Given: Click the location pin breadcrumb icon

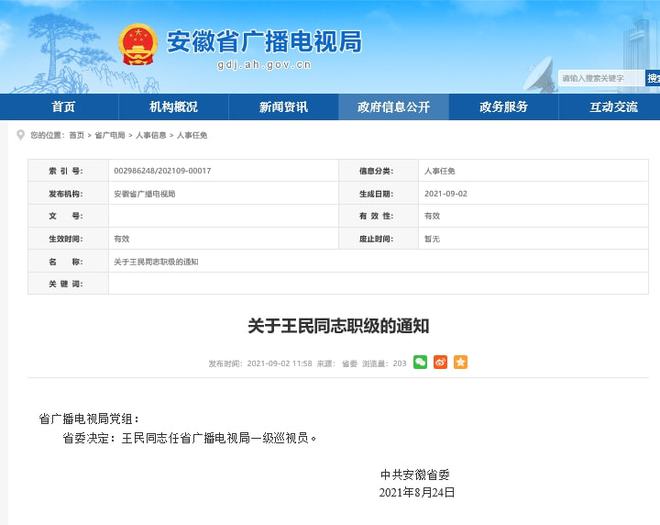Looking at the screenshot, I should 20,135.
